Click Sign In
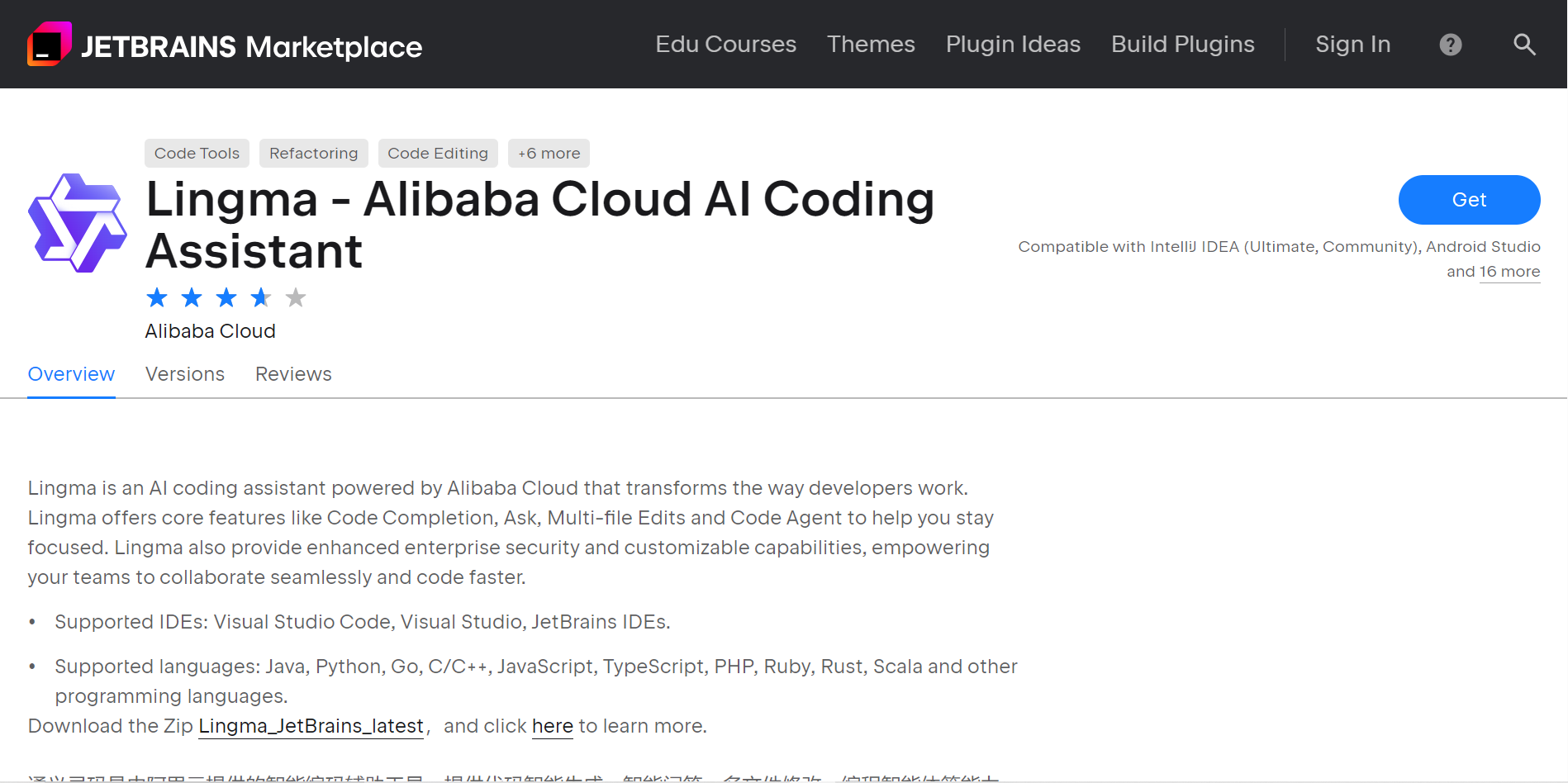Screen dimensions: 1568x783 (x=1352, y=45)
